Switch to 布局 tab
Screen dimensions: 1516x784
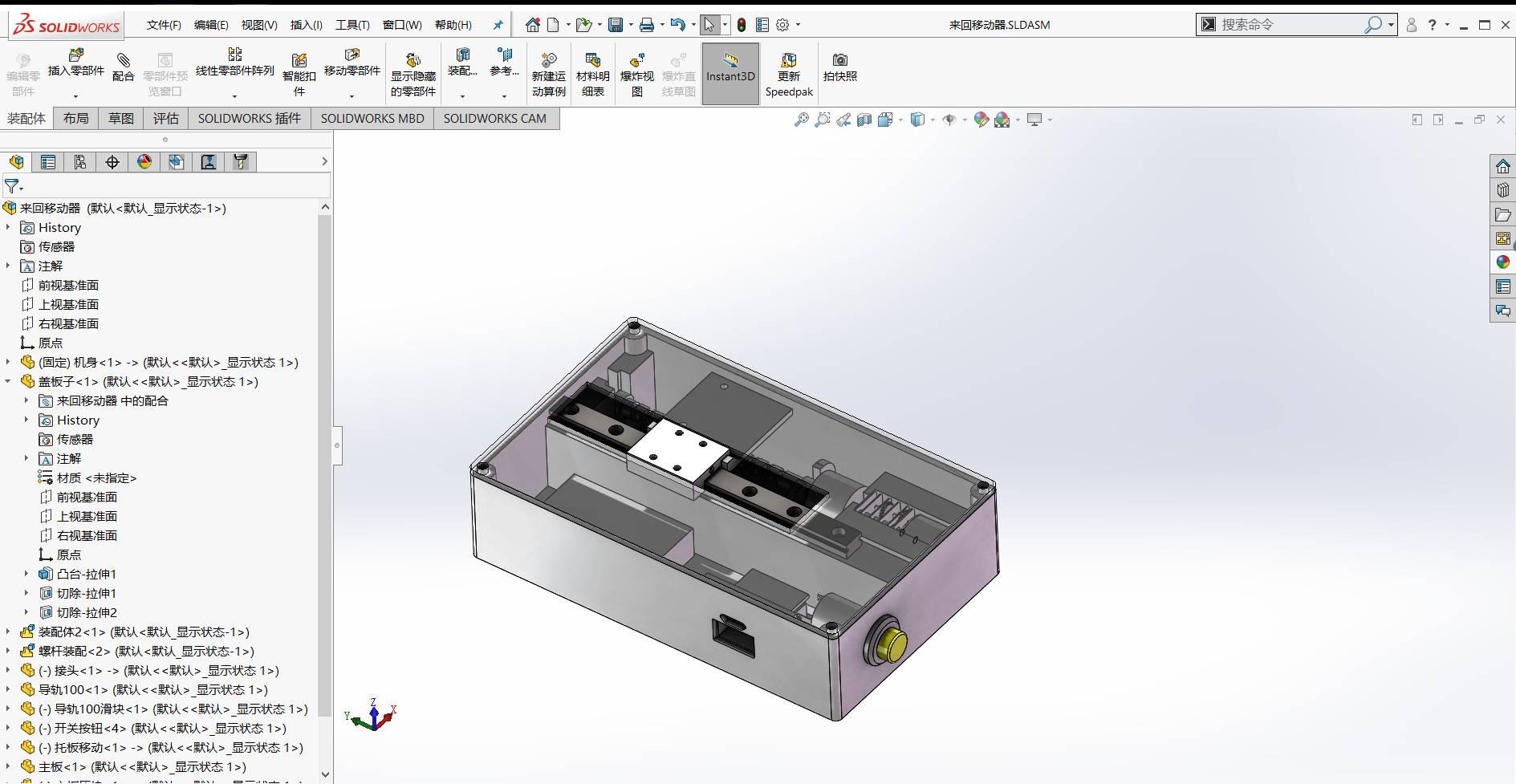click(x=76, y=119)
